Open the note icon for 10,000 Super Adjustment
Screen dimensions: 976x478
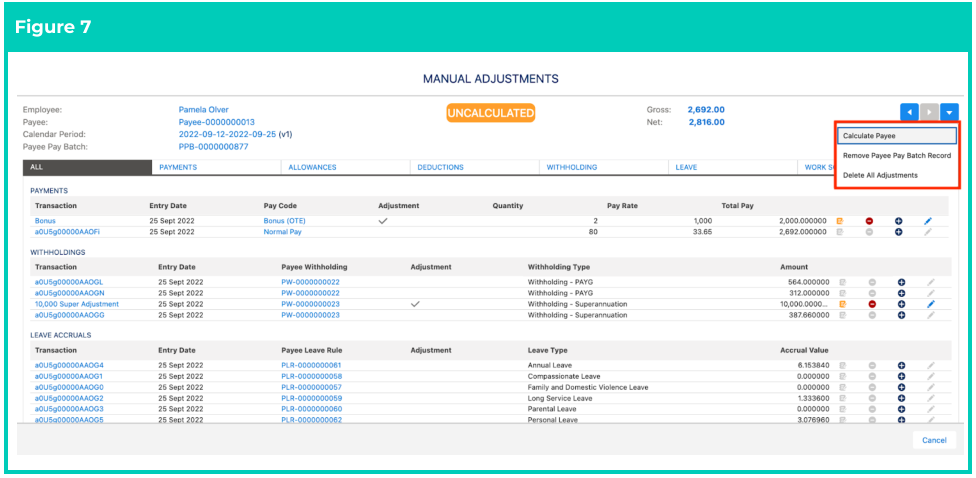coord(843,304)
